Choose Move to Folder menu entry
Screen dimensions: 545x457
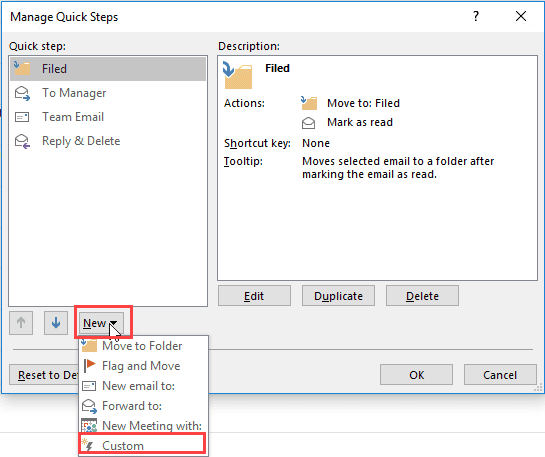[x=143, y=346]
